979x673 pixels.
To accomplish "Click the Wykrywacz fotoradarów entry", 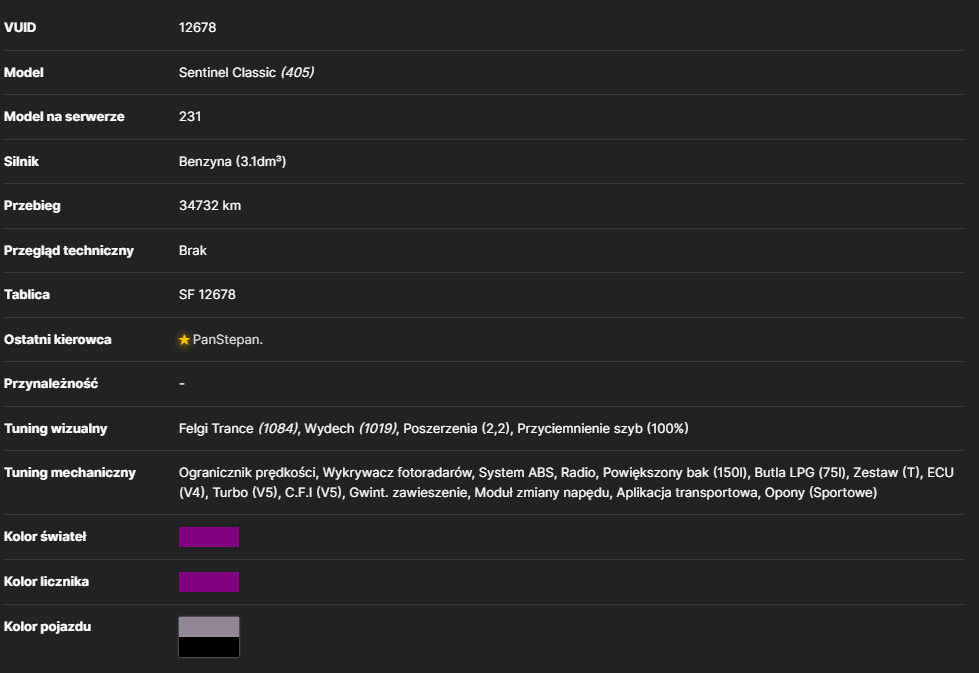I will pos(397,473).
